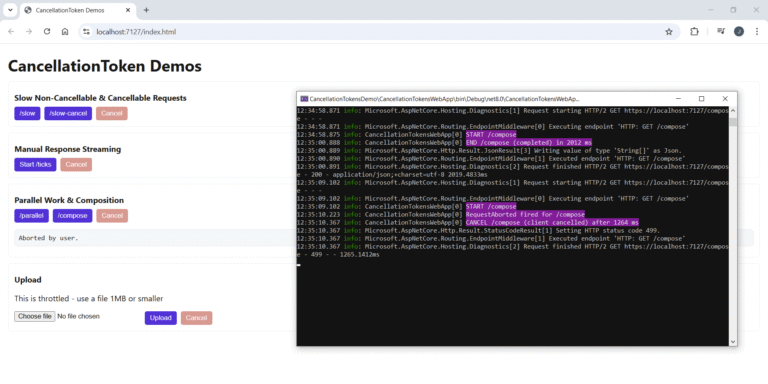View site information icon in address bar

[x=86, y=32]
